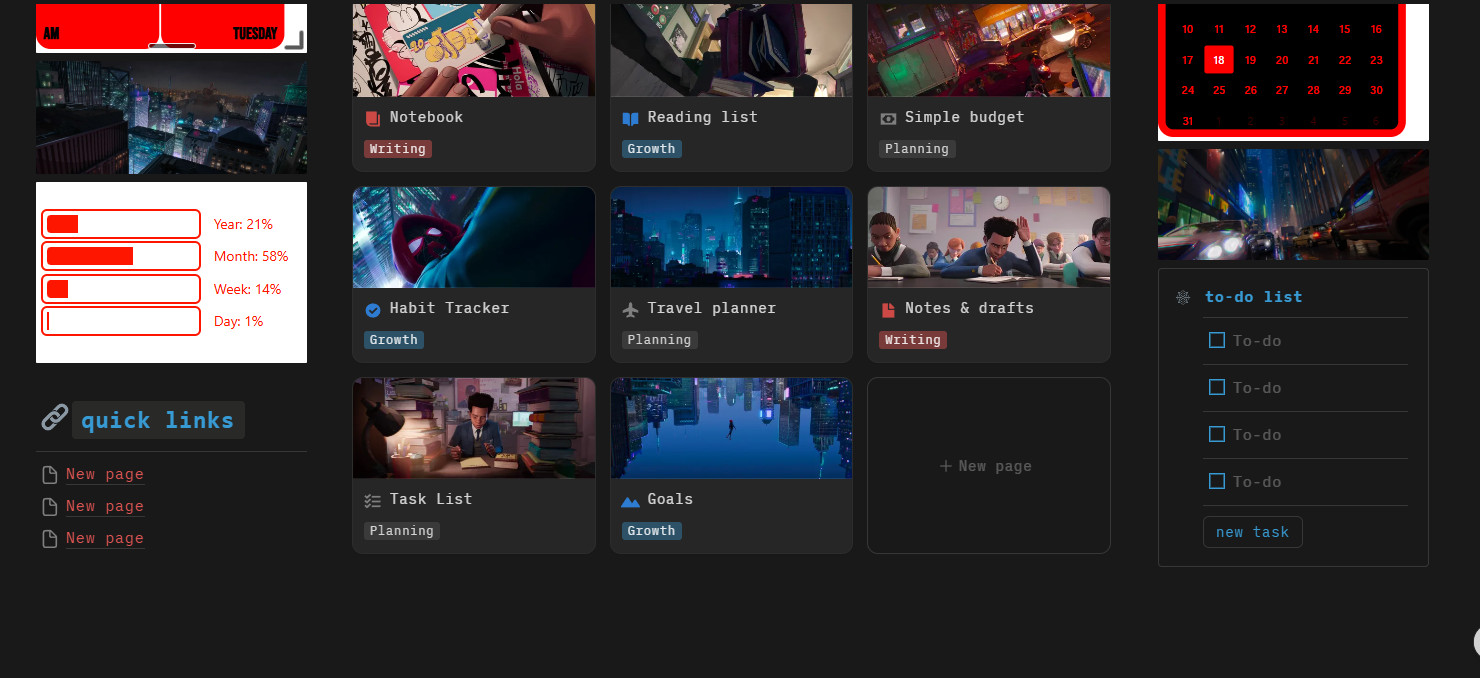Add a page with the + New page card
The image size is (1480, 678).
click(988, 465)
